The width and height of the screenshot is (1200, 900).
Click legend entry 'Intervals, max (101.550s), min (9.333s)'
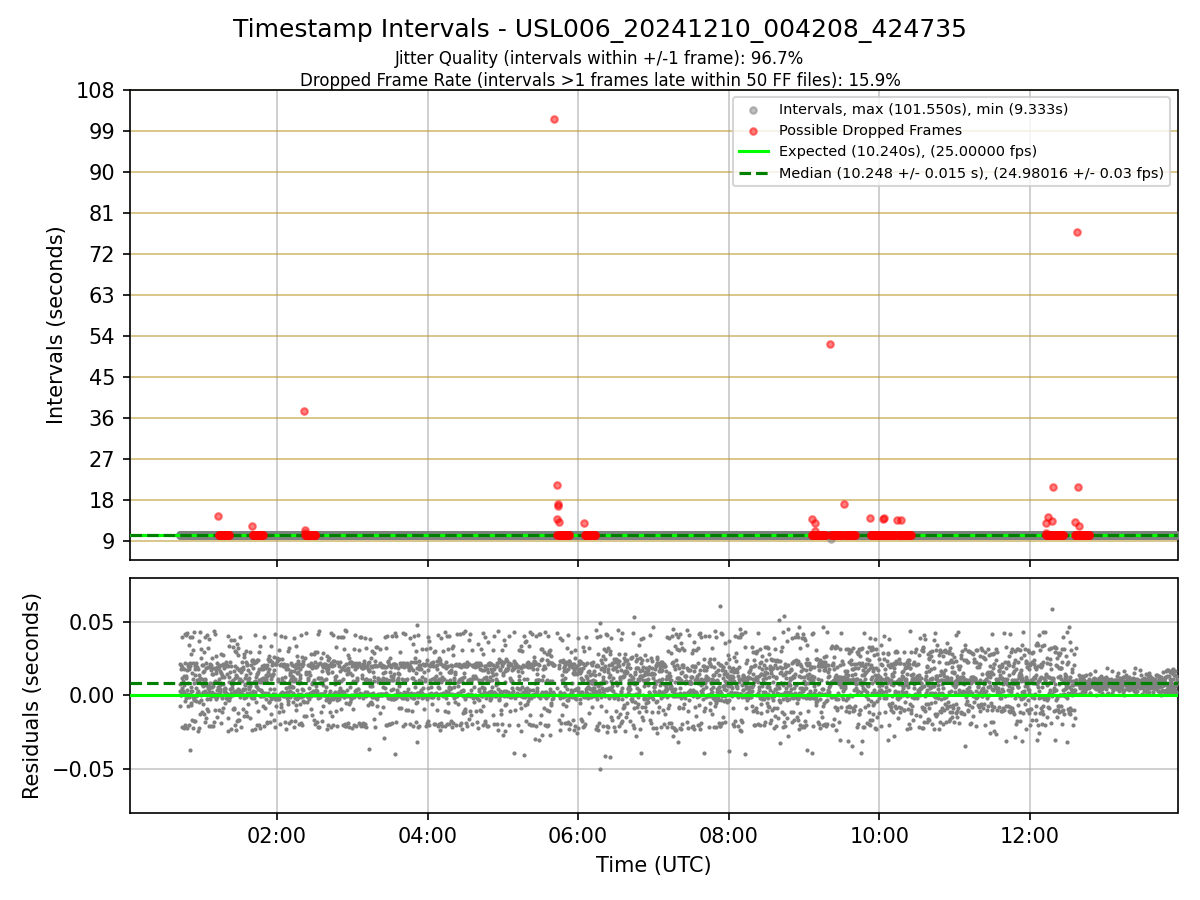923,109
